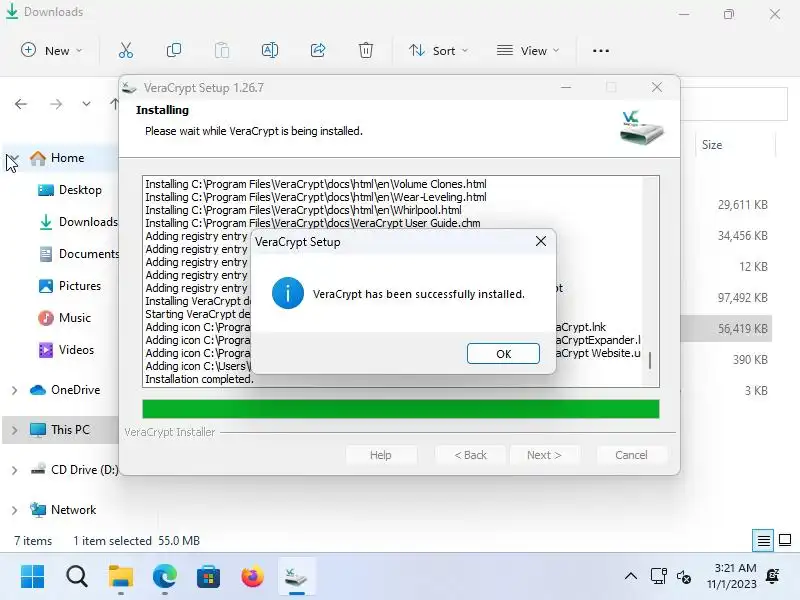Select the file sized 56,419 KB
The width and height of the screenshot is (800, 600).
[742, 329]
